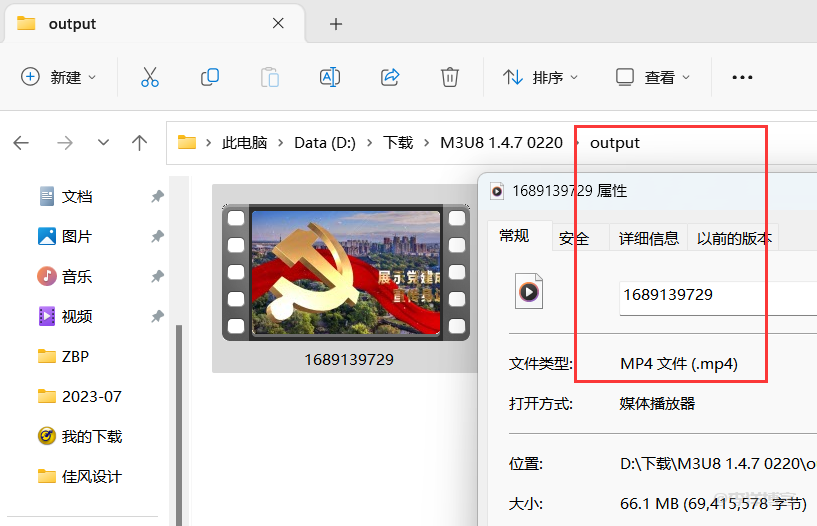Open the 以前的版本 tab
This screenshot has width=817, height=526.
(734, 238)
